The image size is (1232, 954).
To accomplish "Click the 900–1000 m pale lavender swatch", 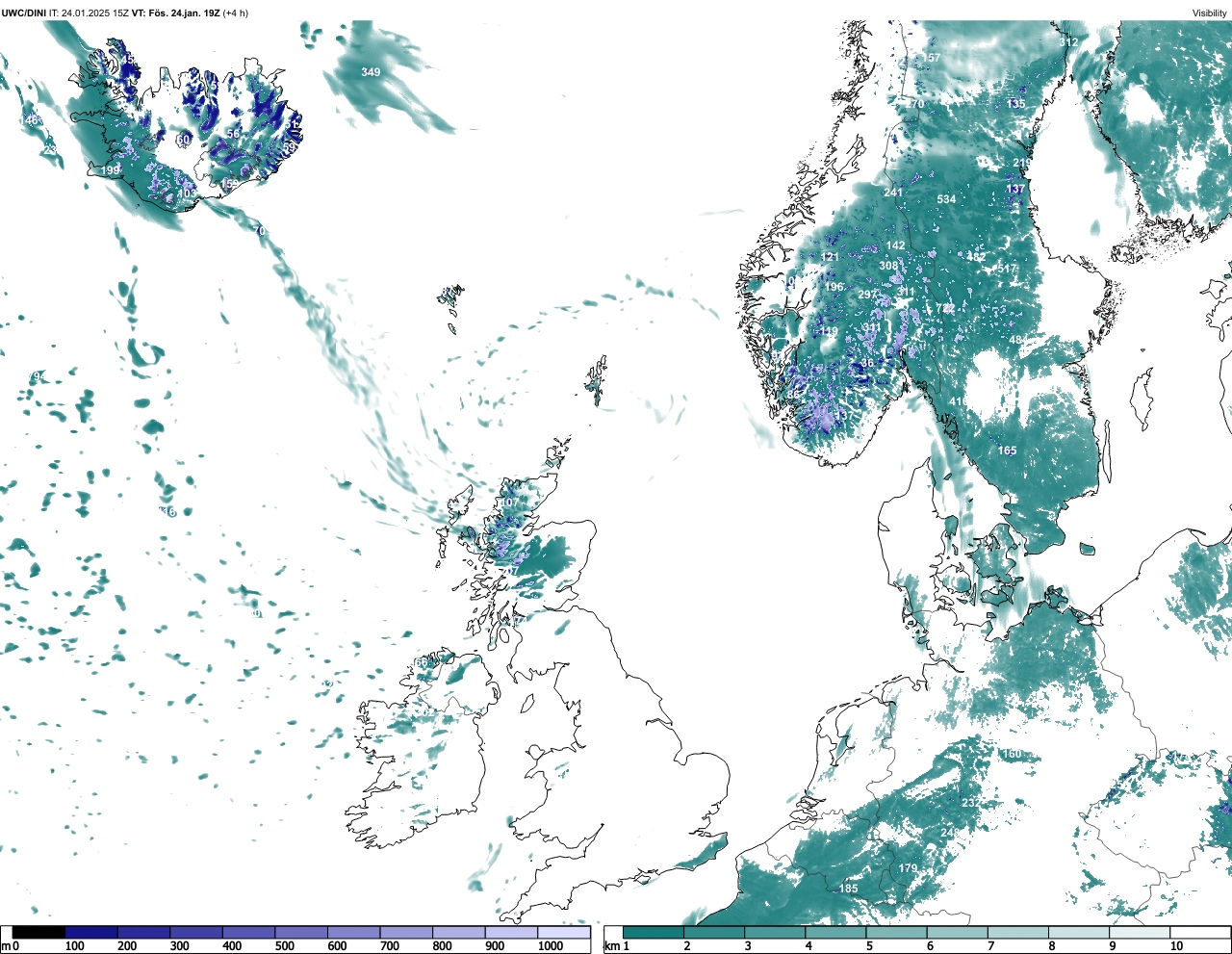I will (x=511, y=933).
